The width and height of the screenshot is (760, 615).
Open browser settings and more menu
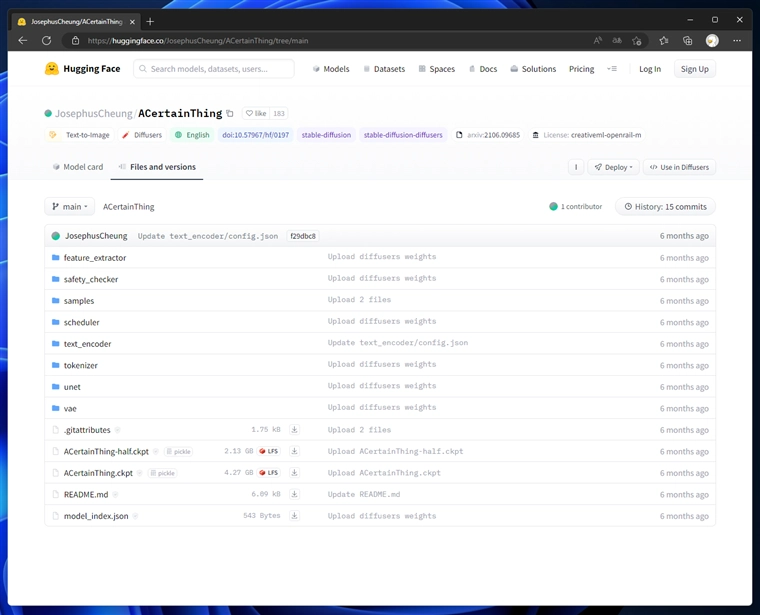pyautogui.click(x=737, y=41)
